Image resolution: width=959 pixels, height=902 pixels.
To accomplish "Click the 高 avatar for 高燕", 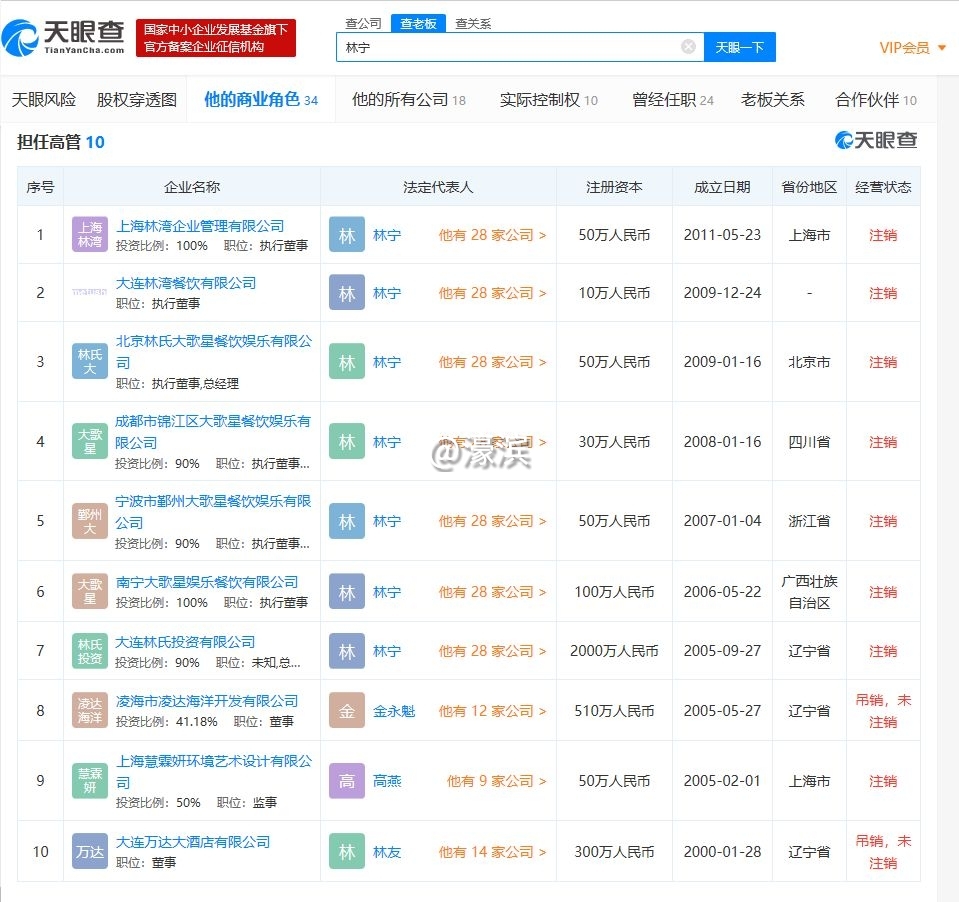I will (x=347, y=781).
